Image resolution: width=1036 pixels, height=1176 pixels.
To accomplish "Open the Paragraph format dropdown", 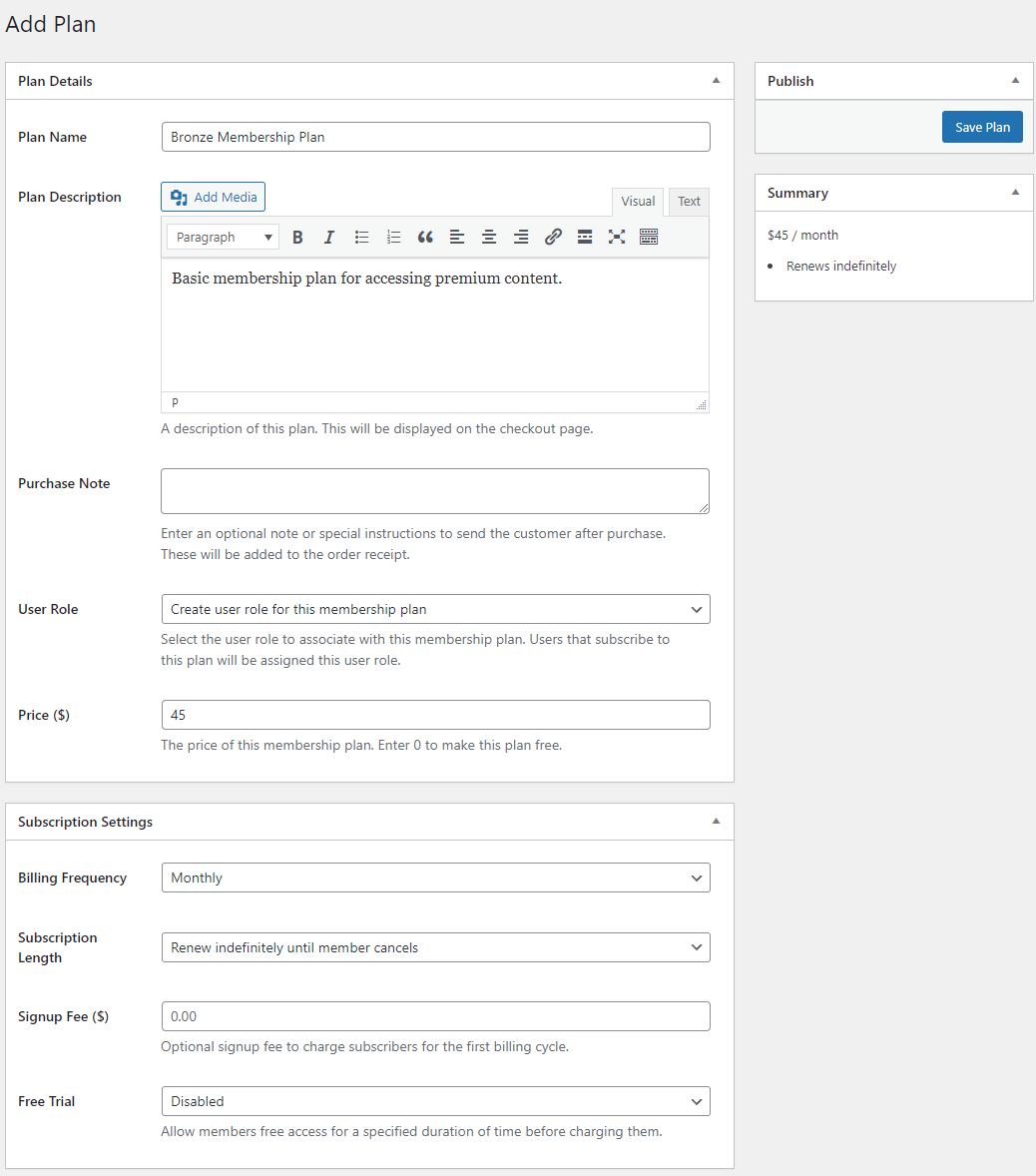I will coord(223,237).
